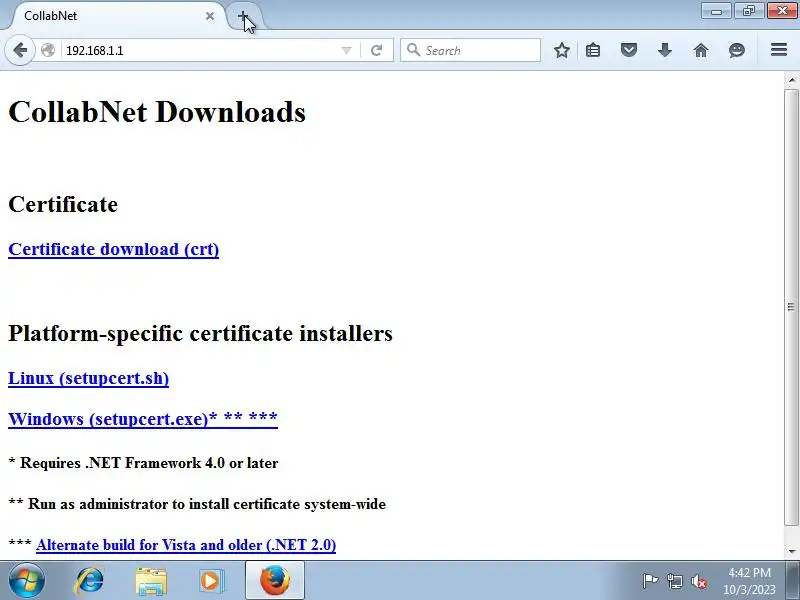Click the Firefox taskbar button
This screenshot has height=600, width=800.
coord(275,581)
